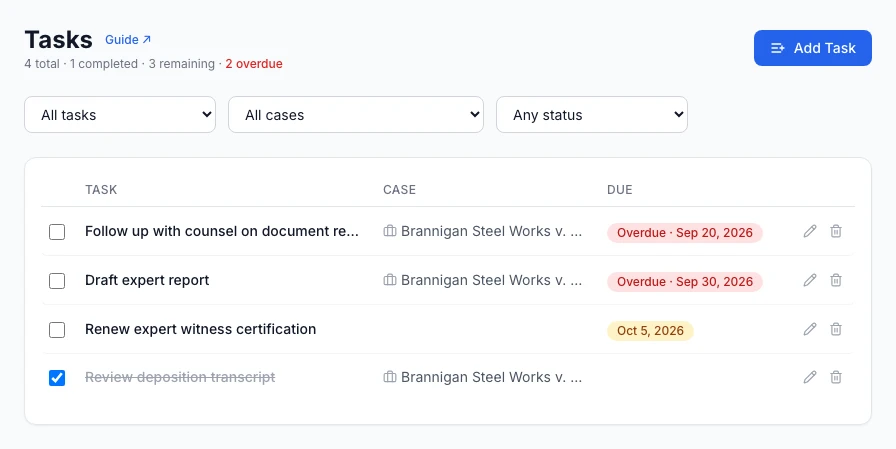Click briefcase icon in Draft expert report row
The width and height of the screenshot is (896, 449).
click(x=390, y=280)
